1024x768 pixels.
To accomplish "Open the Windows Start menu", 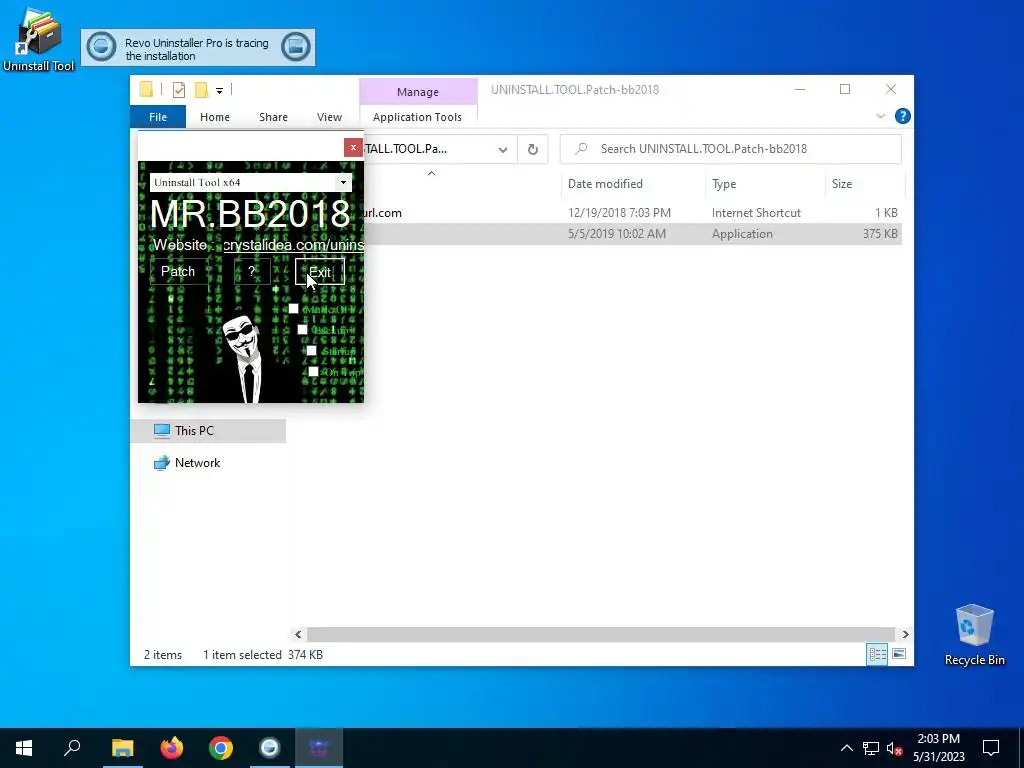I will coord(24,748).
